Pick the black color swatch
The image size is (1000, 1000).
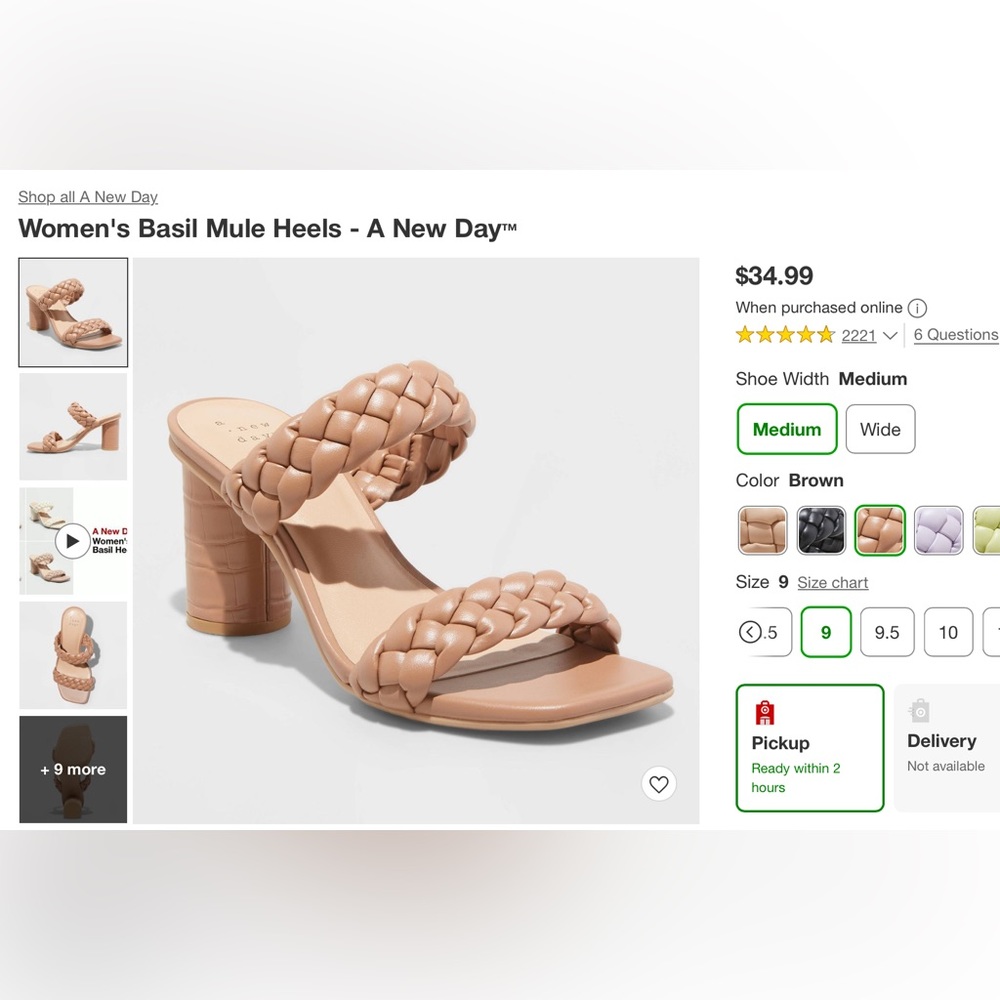(821, 530)
